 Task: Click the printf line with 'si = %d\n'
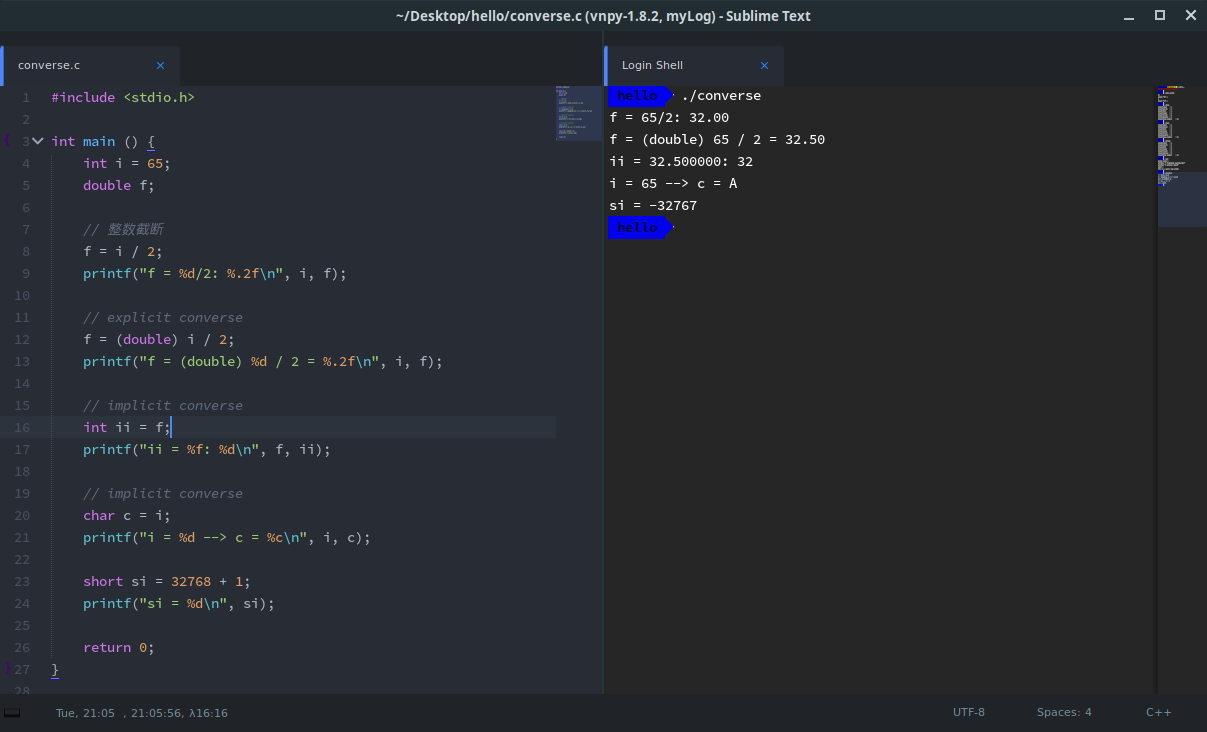179,603
